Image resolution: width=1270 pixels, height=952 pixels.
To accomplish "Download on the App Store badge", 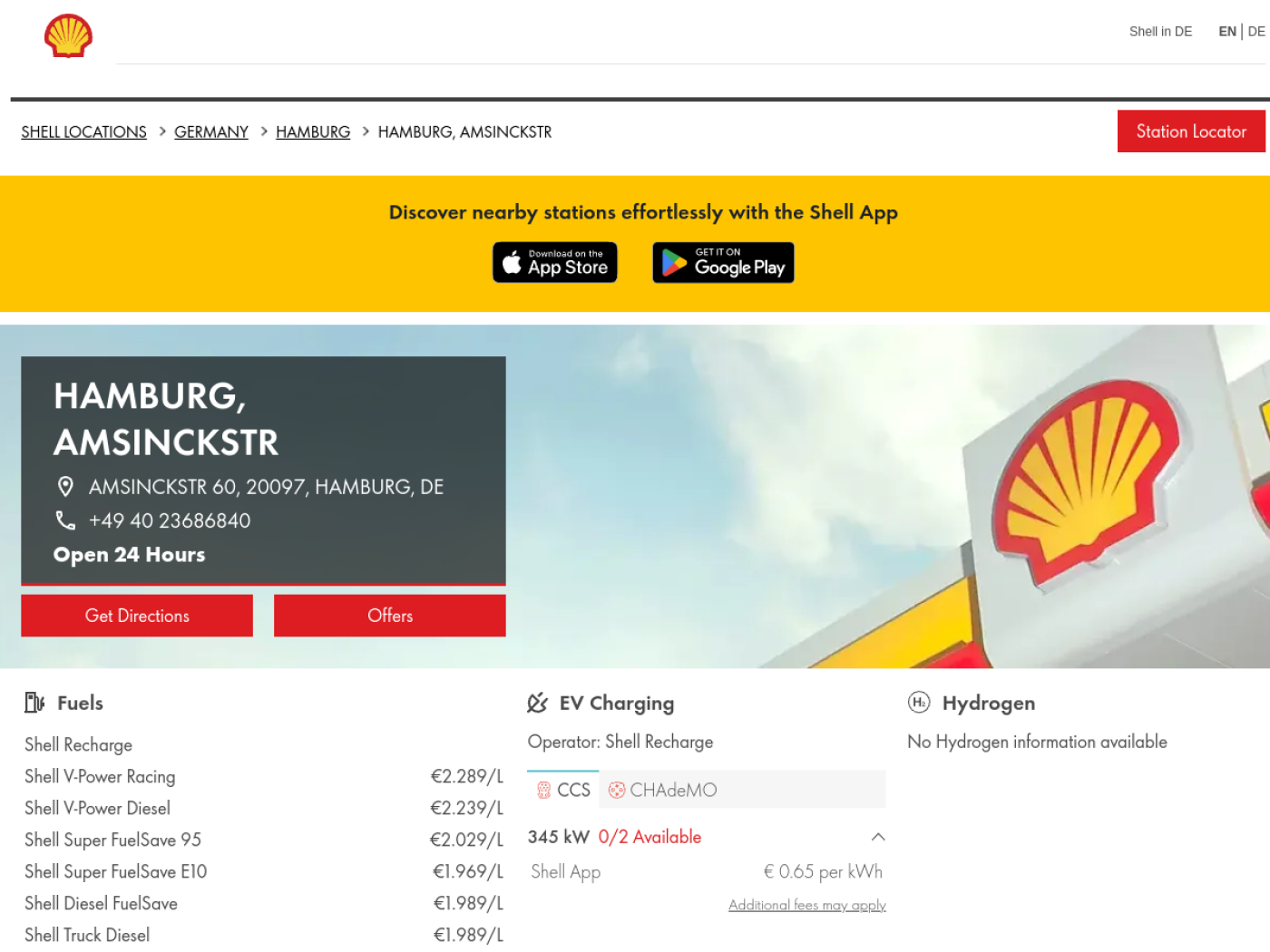I will [x=555, y=262].
